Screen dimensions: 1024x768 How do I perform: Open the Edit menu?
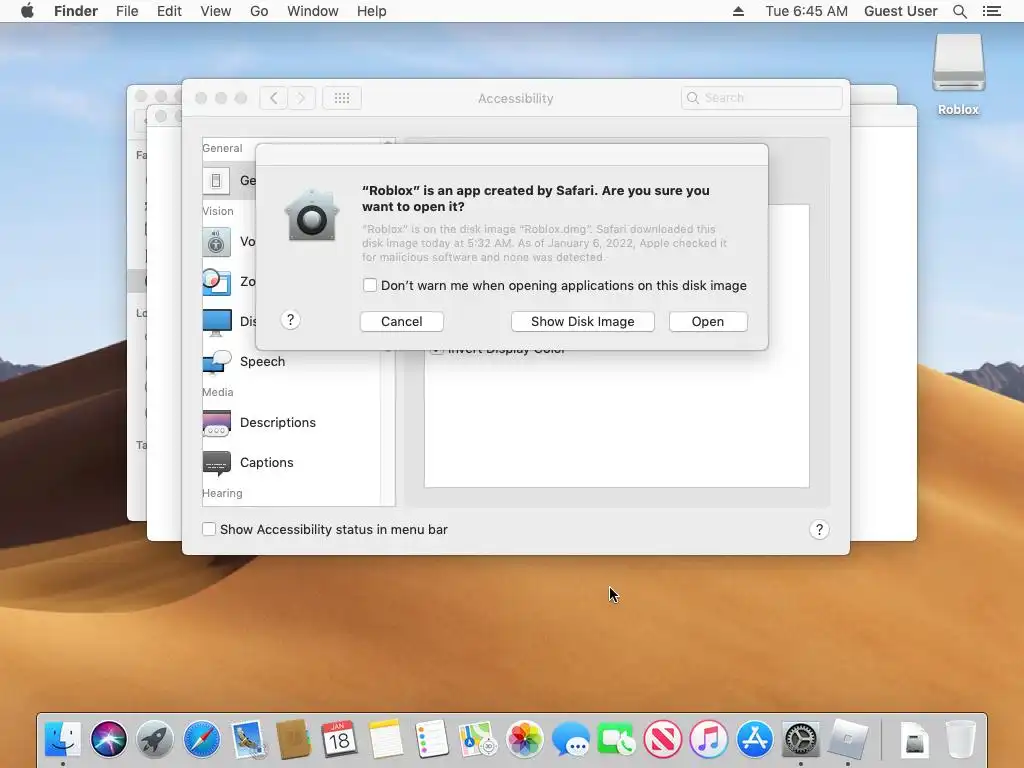(169, 11)
